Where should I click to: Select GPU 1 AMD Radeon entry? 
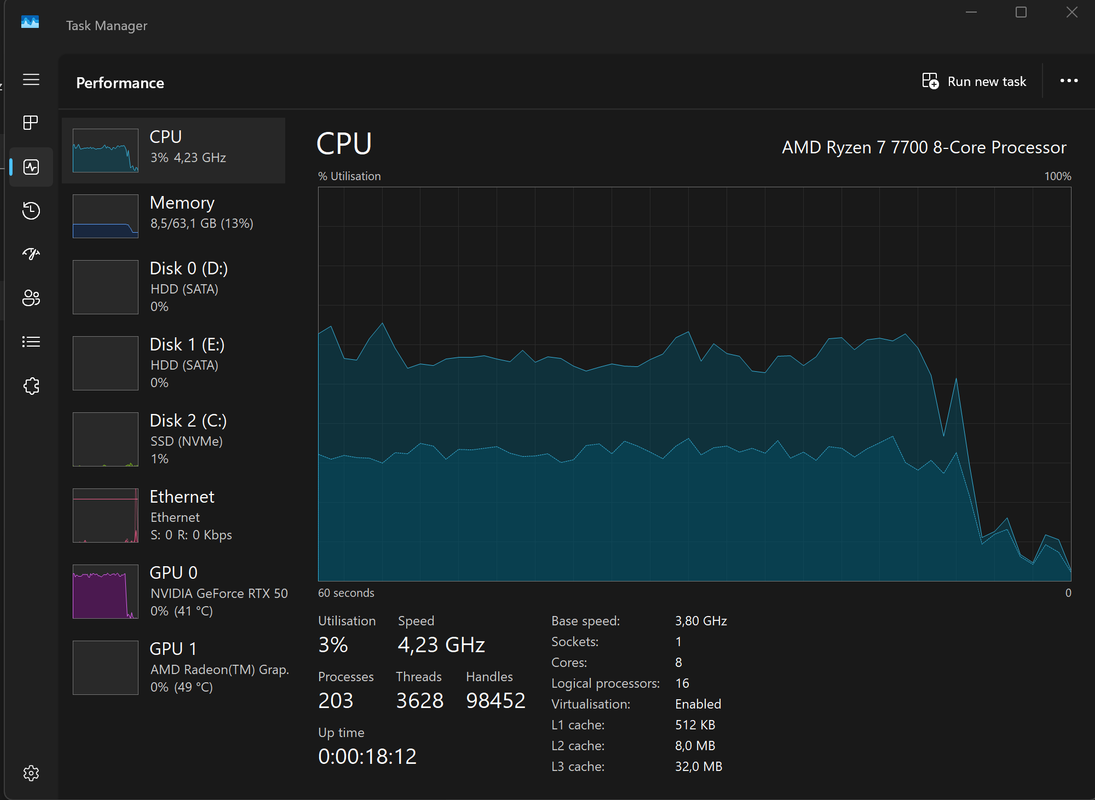[x=173, y=667]
